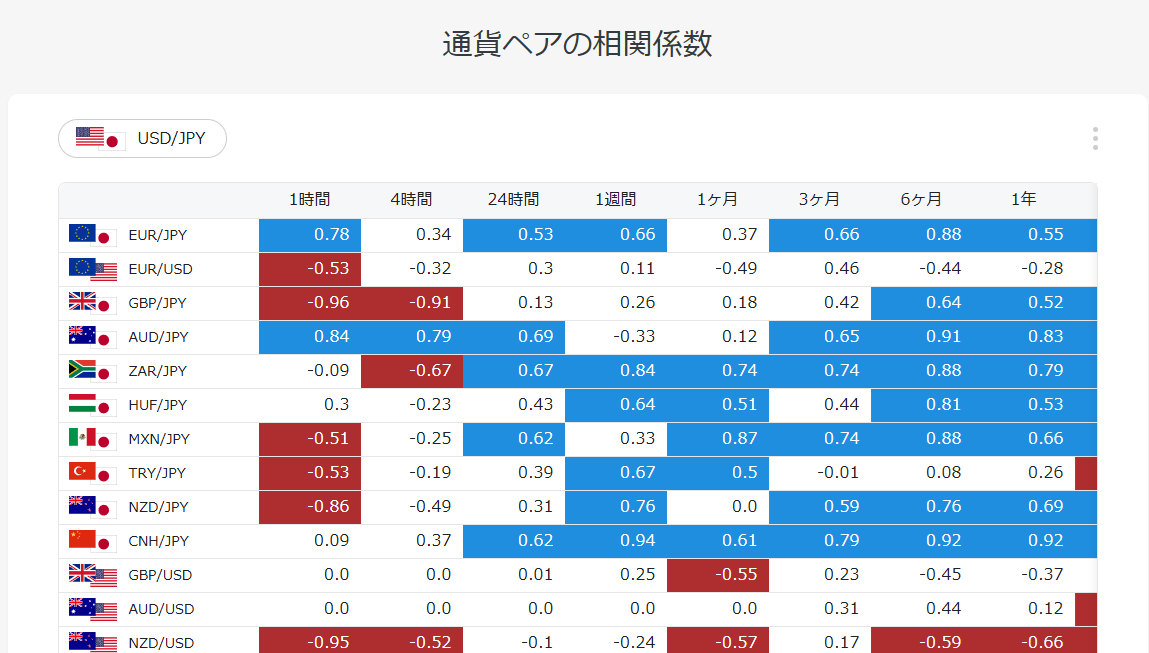Open the three-dot options menu
Screen dimensions: 1149x653
pos(1095,138)
